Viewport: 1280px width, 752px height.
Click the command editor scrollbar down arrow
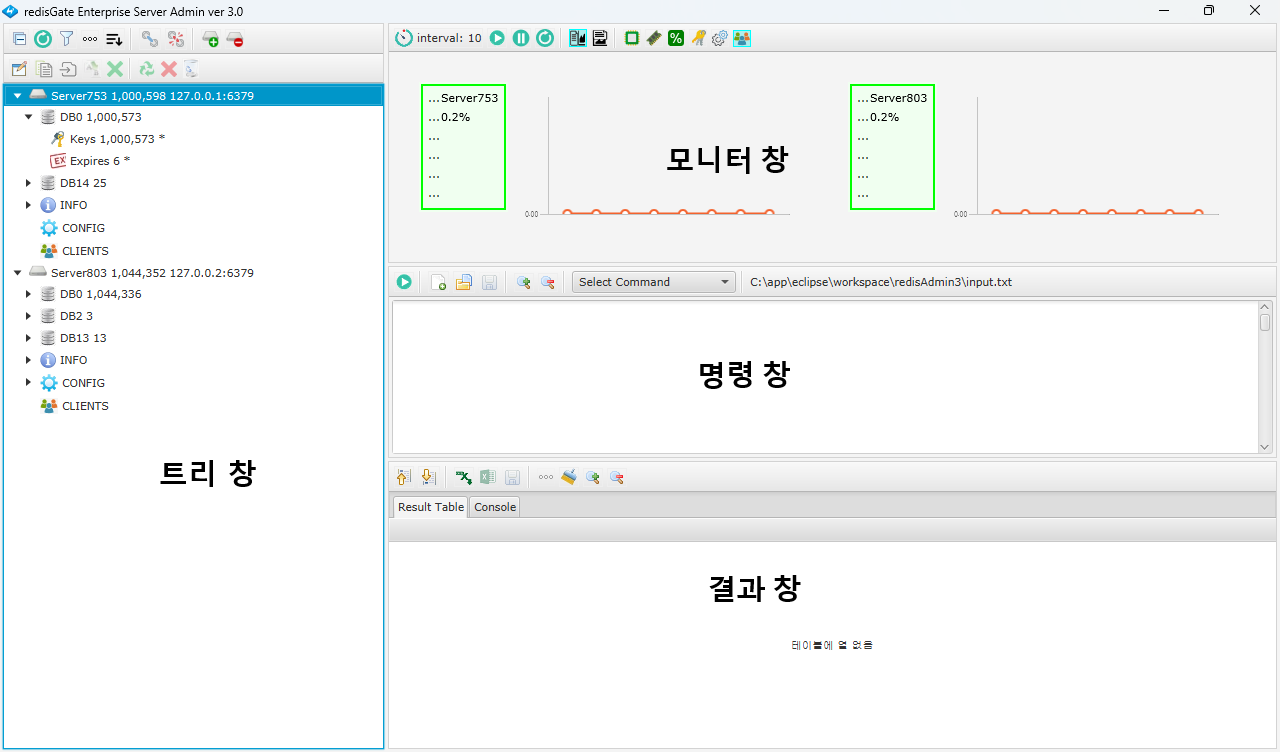[x=1263, y=446]
